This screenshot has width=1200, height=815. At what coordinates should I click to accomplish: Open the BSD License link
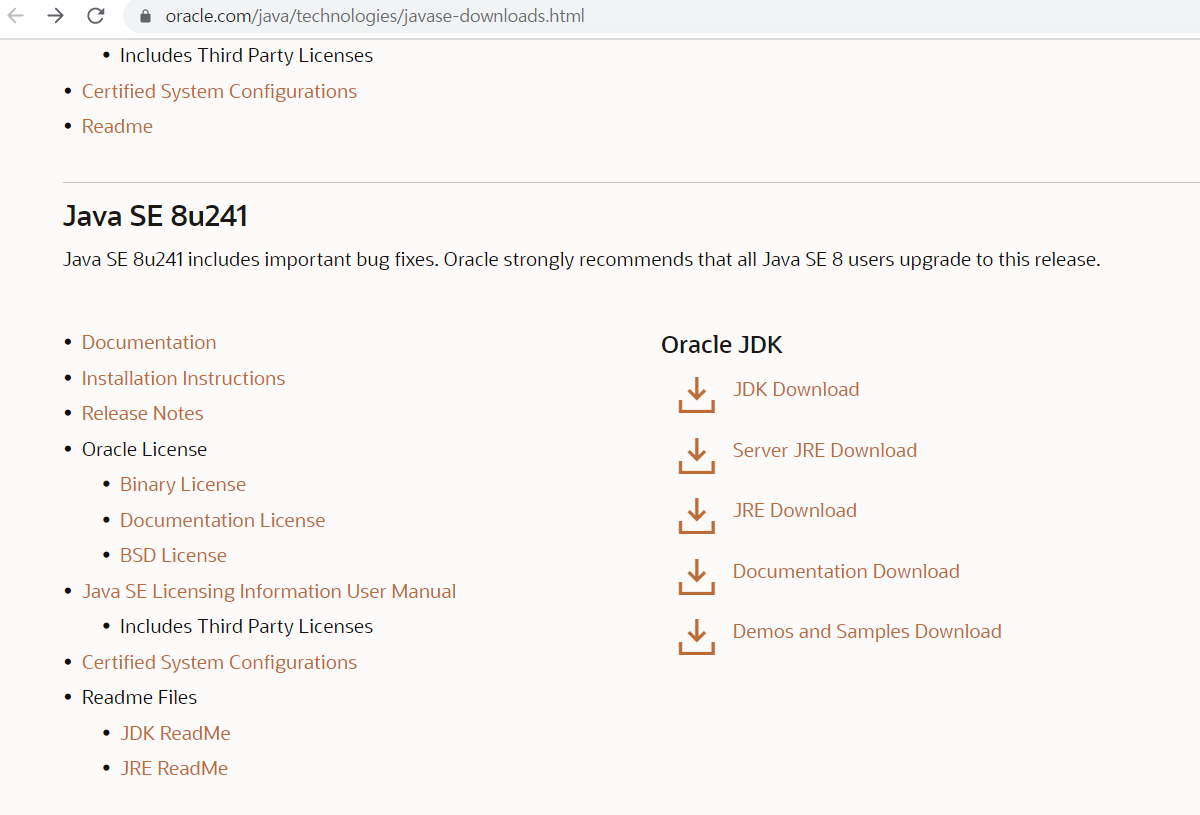pyautogui.click(x=173, y=556)
